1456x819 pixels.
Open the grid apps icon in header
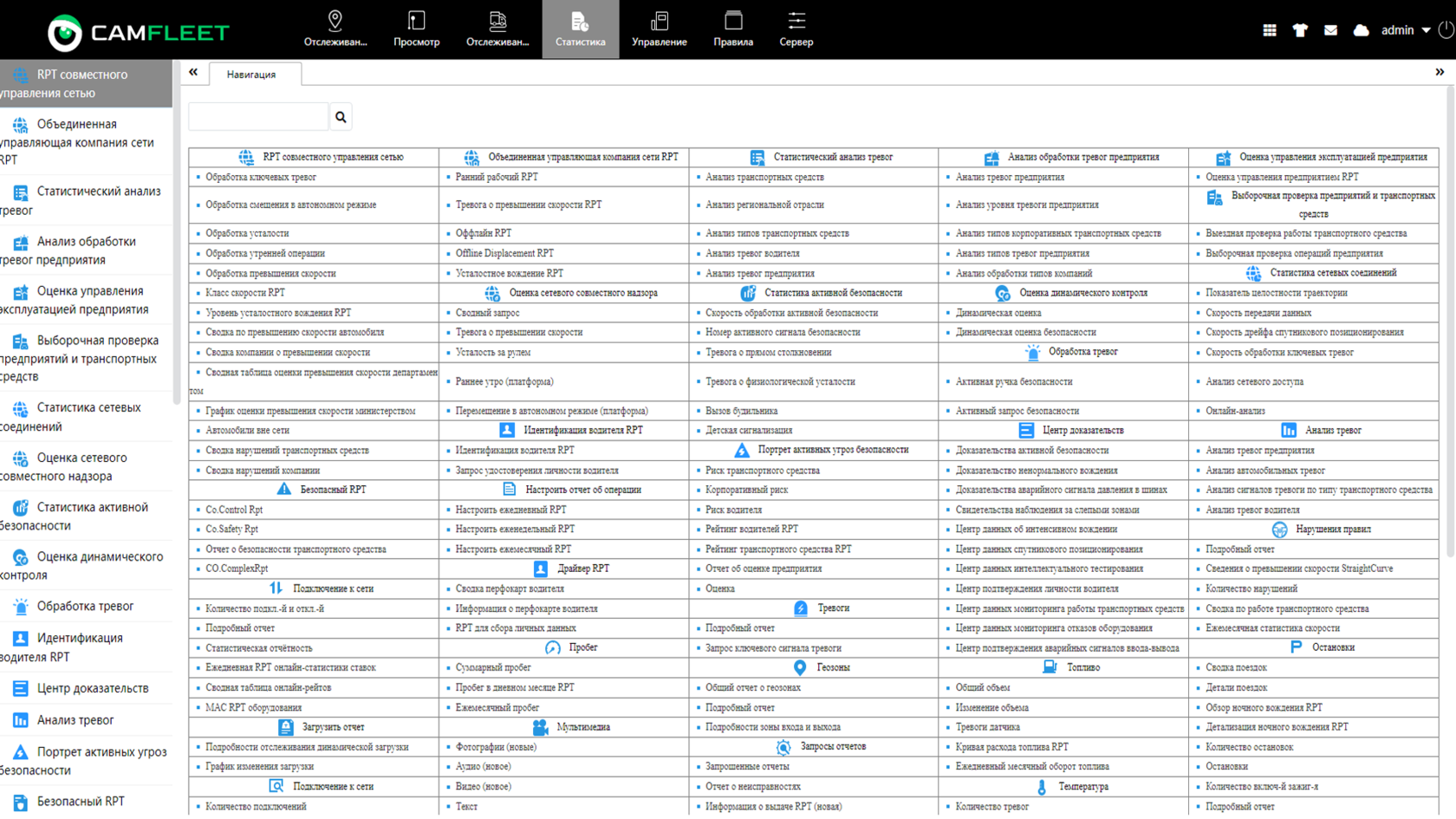1269,30
